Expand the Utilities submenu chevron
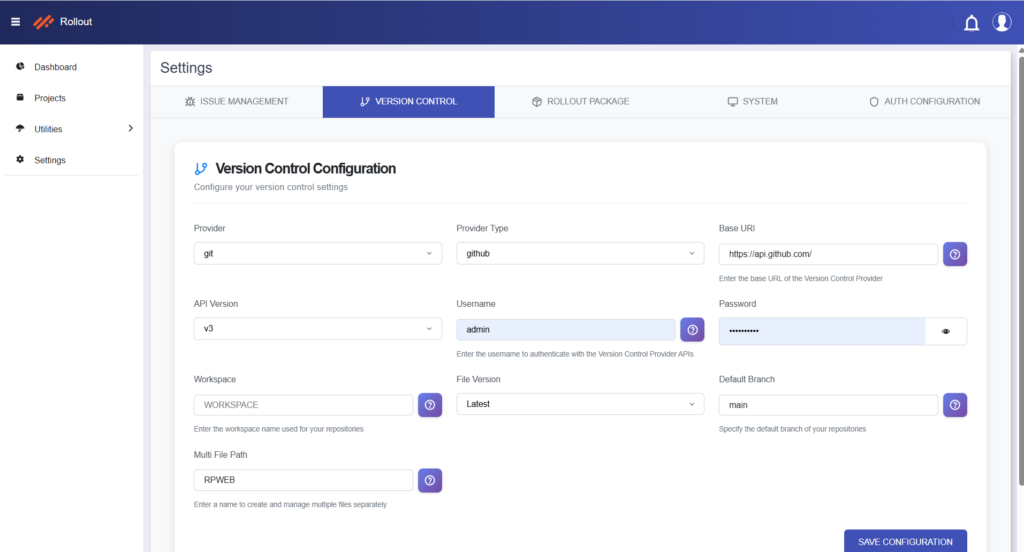 [131, 129]
